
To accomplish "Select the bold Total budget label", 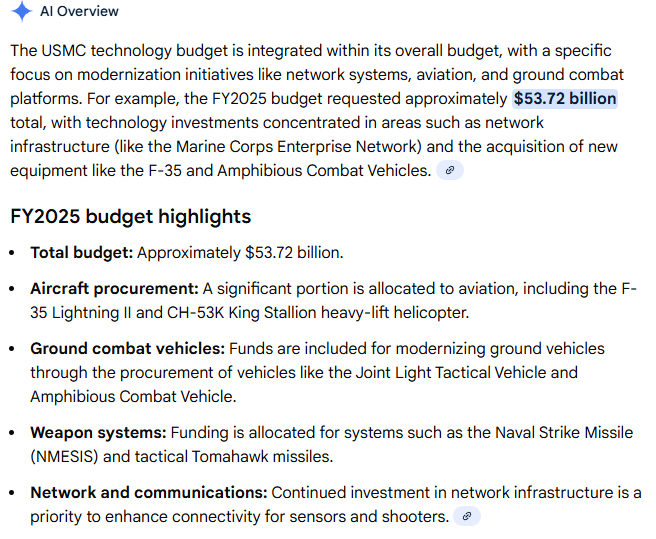I will (x=81, y=253).
